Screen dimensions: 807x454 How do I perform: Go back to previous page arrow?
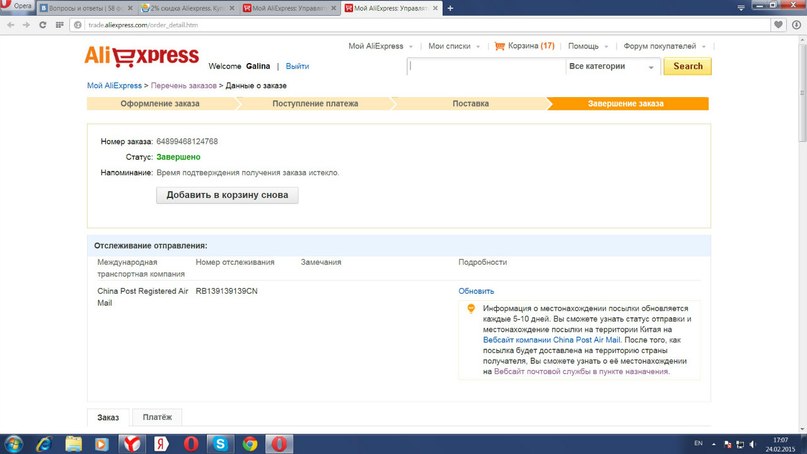pyautogui.click(x=11, y=25)
